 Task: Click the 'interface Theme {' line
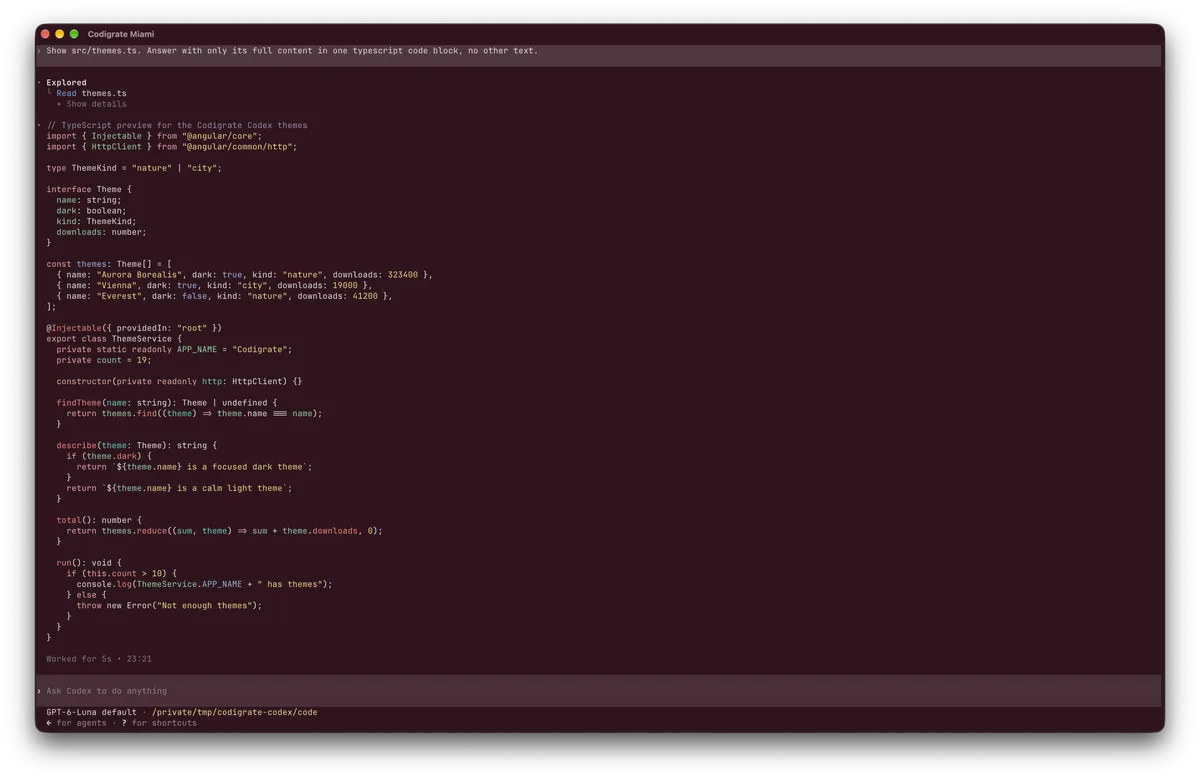pyautogui.click(x=89, y=189)
